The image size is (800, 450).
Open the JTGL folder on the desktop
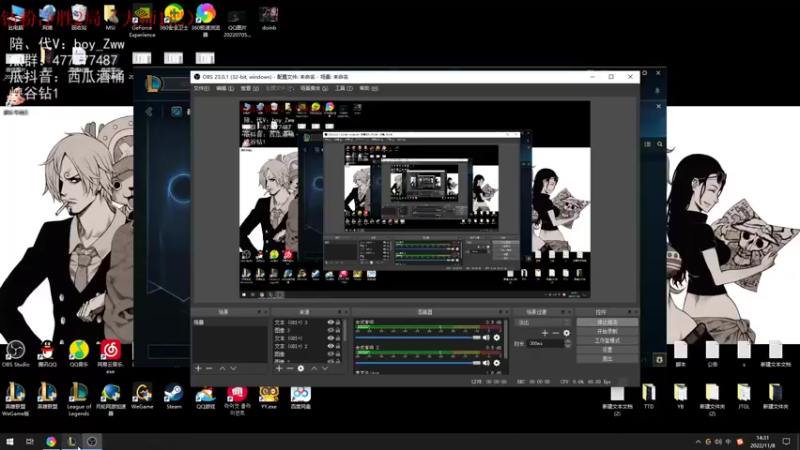tap(743, 397)
